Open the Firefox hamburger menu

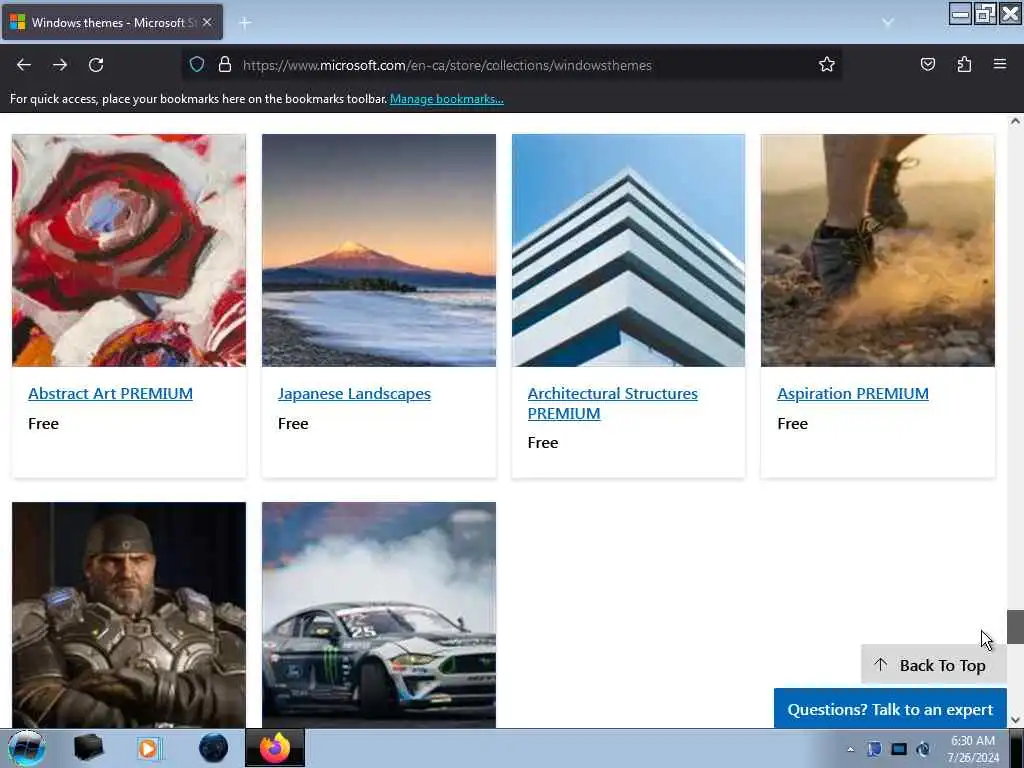[x=1000, y=64]
